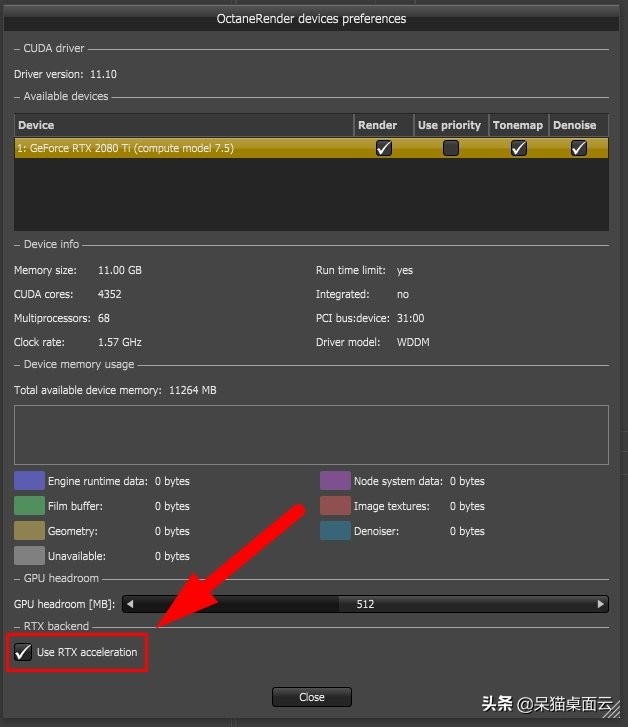Toggle Use RTX acceleration checkbox

(23, 652)
